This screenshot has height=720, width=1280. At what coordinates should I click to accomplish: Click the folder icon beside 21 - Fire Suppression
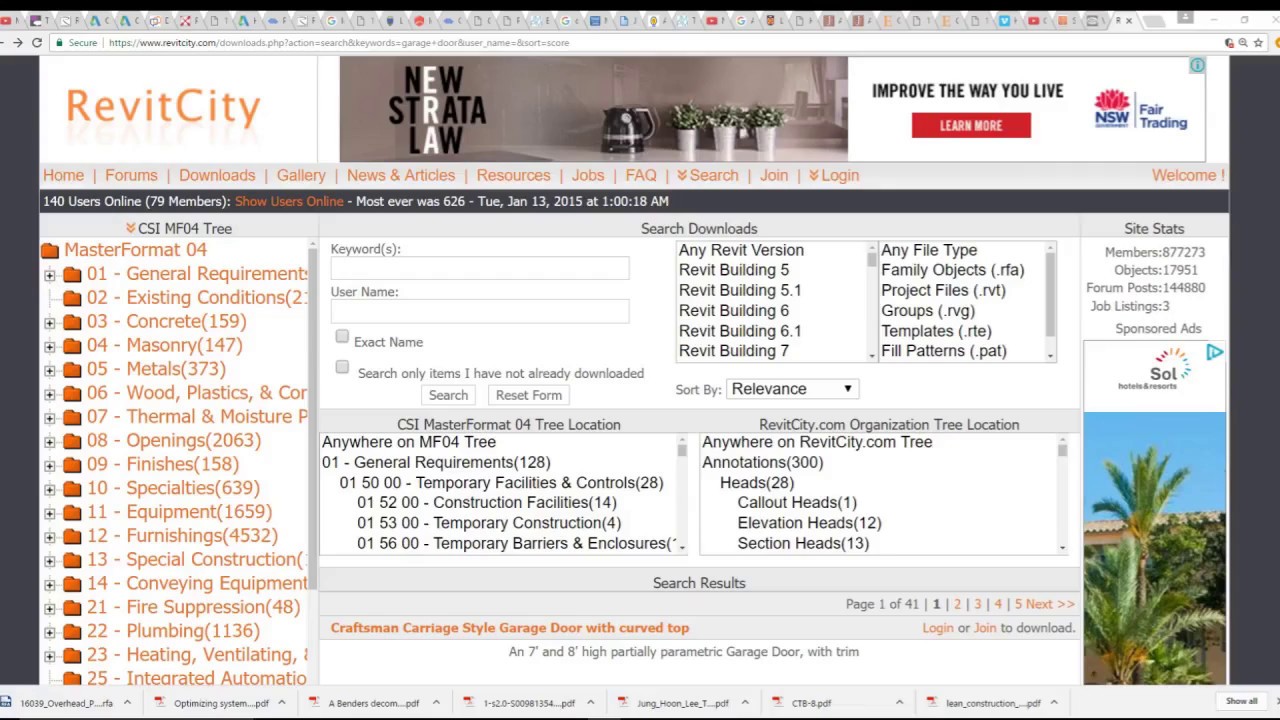point(72,608)
